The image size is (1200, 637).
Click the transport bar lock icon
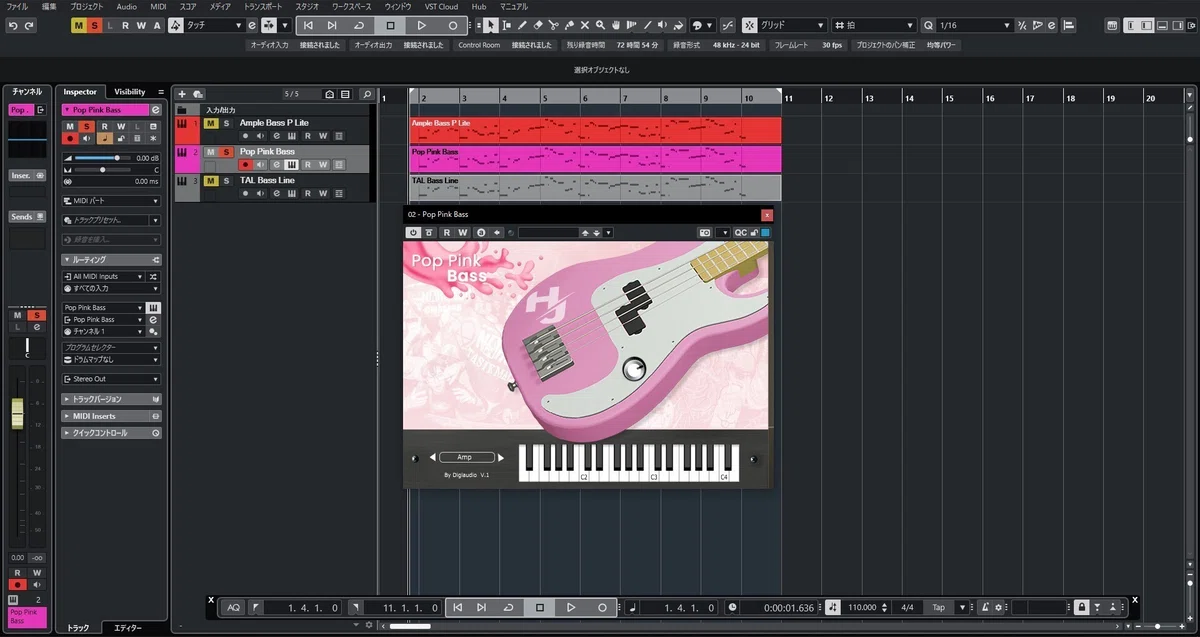click(x=1081, y=607)
